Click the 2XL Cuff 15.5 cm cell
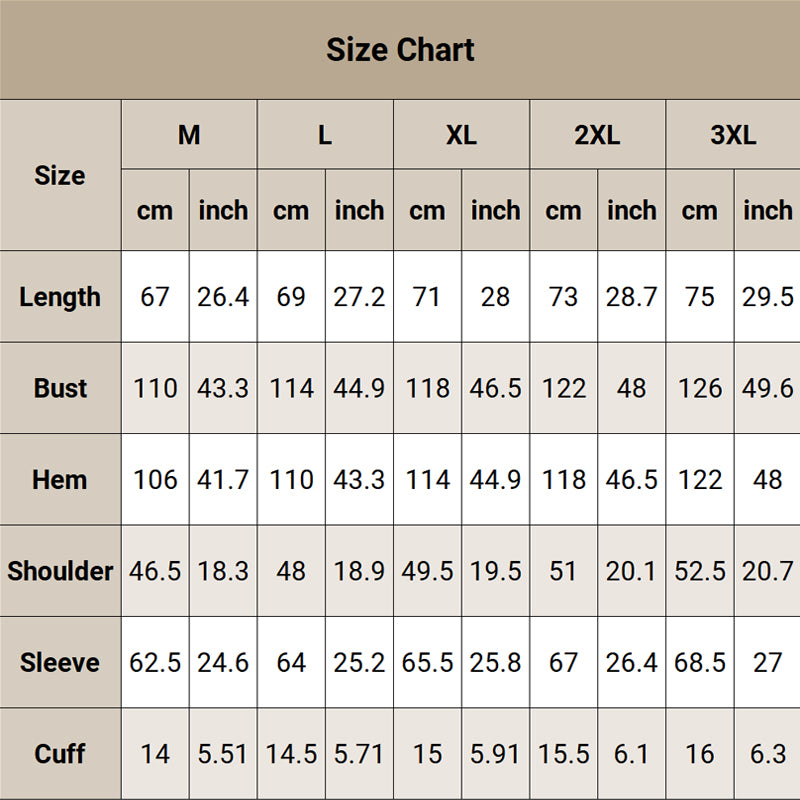This screenshot has width=800, height=800. click(563, 754)
